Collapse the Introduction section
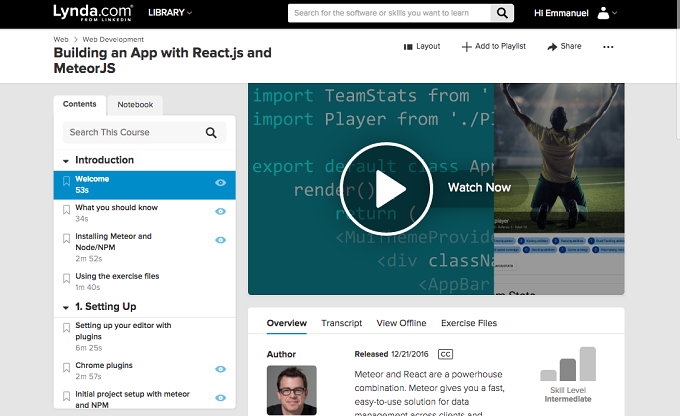This screenshot has height=416, width=680. coord(65,161)
